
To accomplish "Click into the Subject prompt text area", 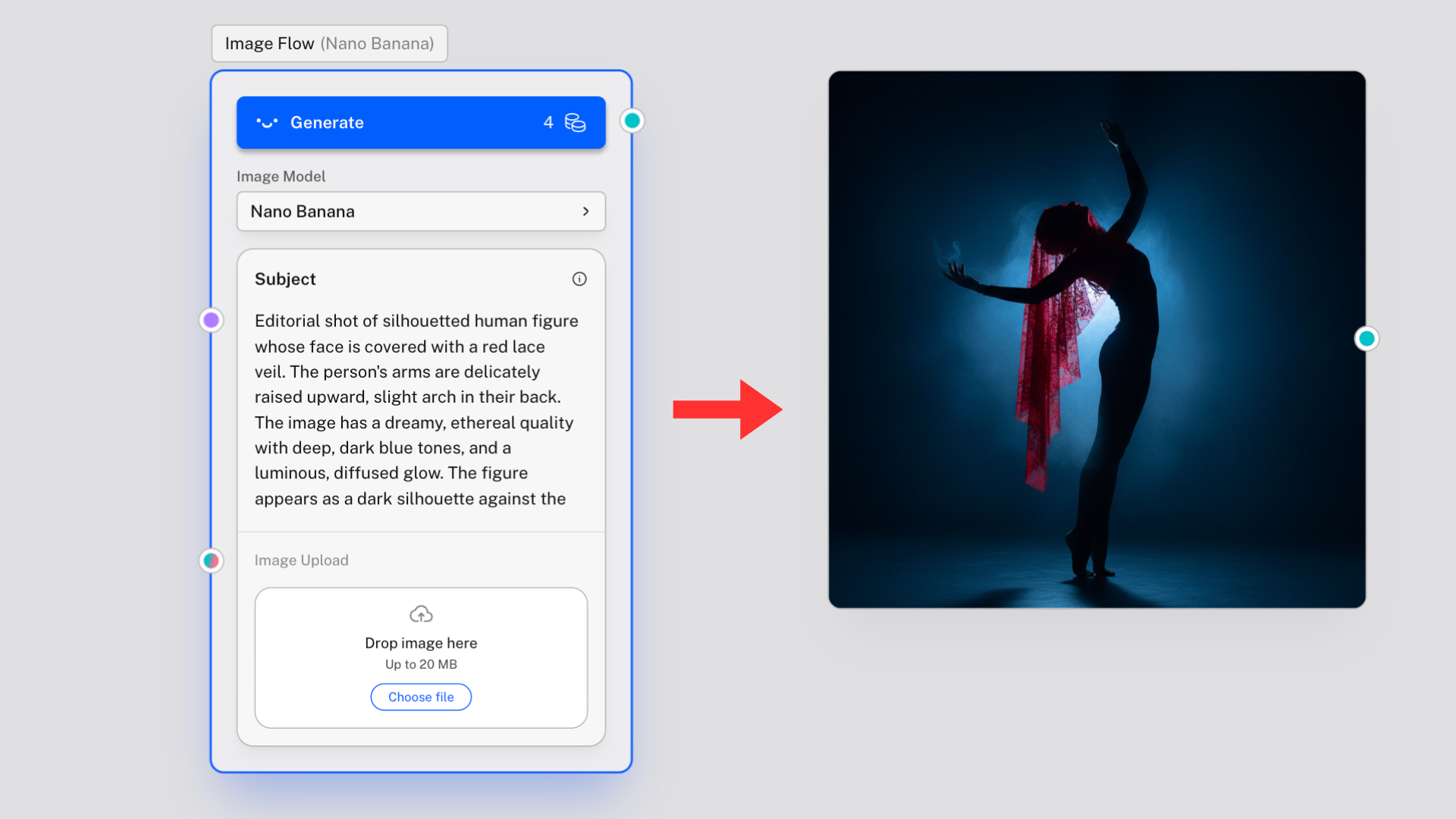I will pos(421,409).
